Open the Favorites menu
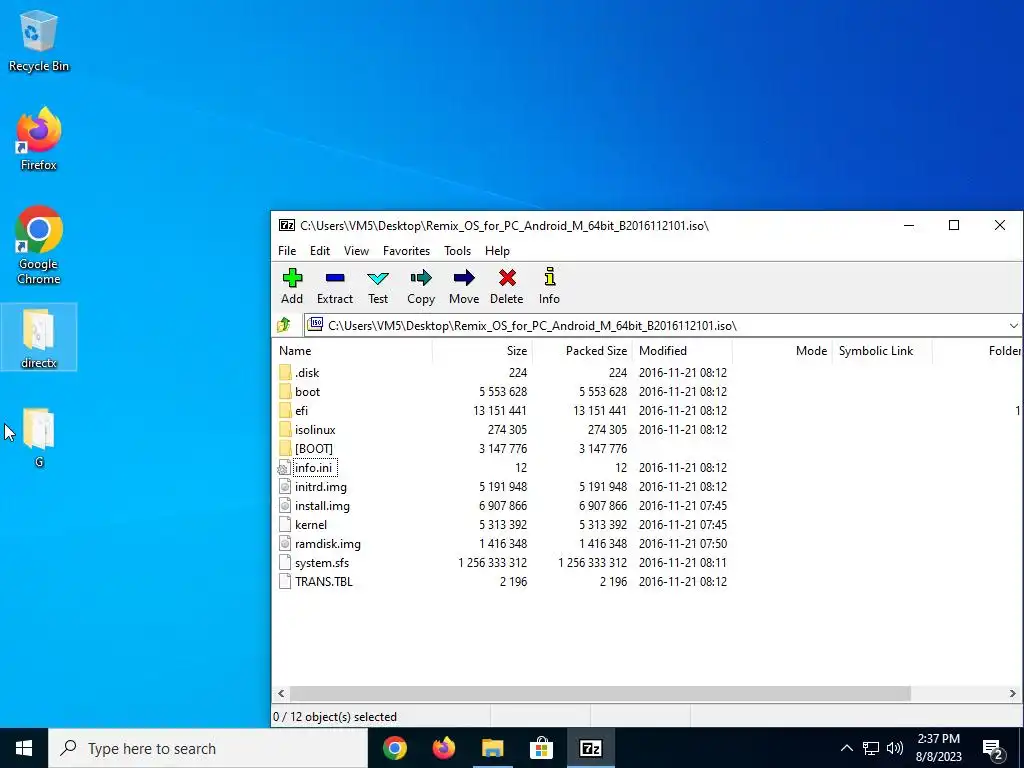Image resolution: width=1024 pixels, height=768 pixels. pyautogui.click(x=406, y=251)
